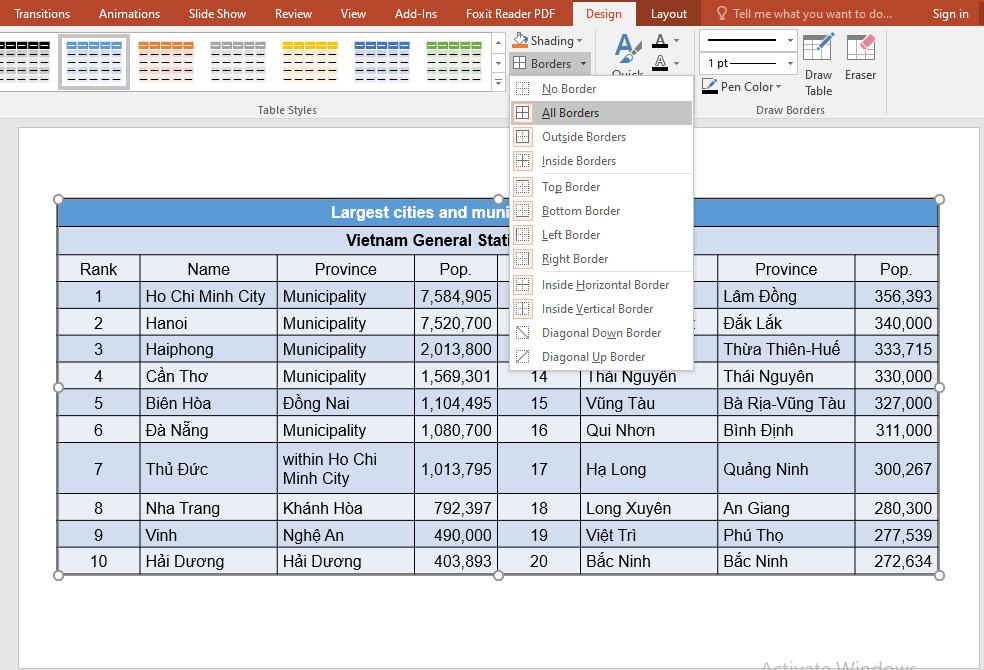Select the Eraser tool

[860, 60]
